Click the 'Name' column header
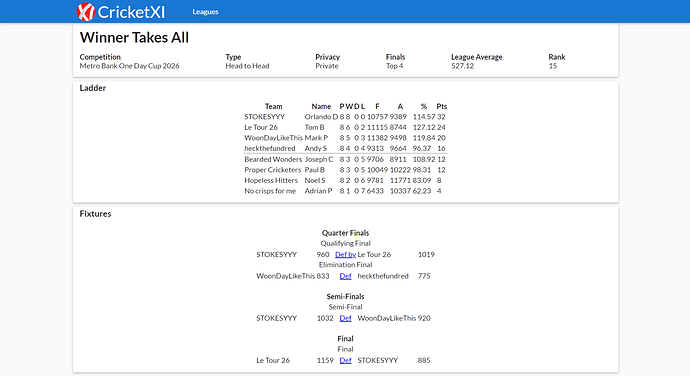690x376 pixels. coord(321,106)
